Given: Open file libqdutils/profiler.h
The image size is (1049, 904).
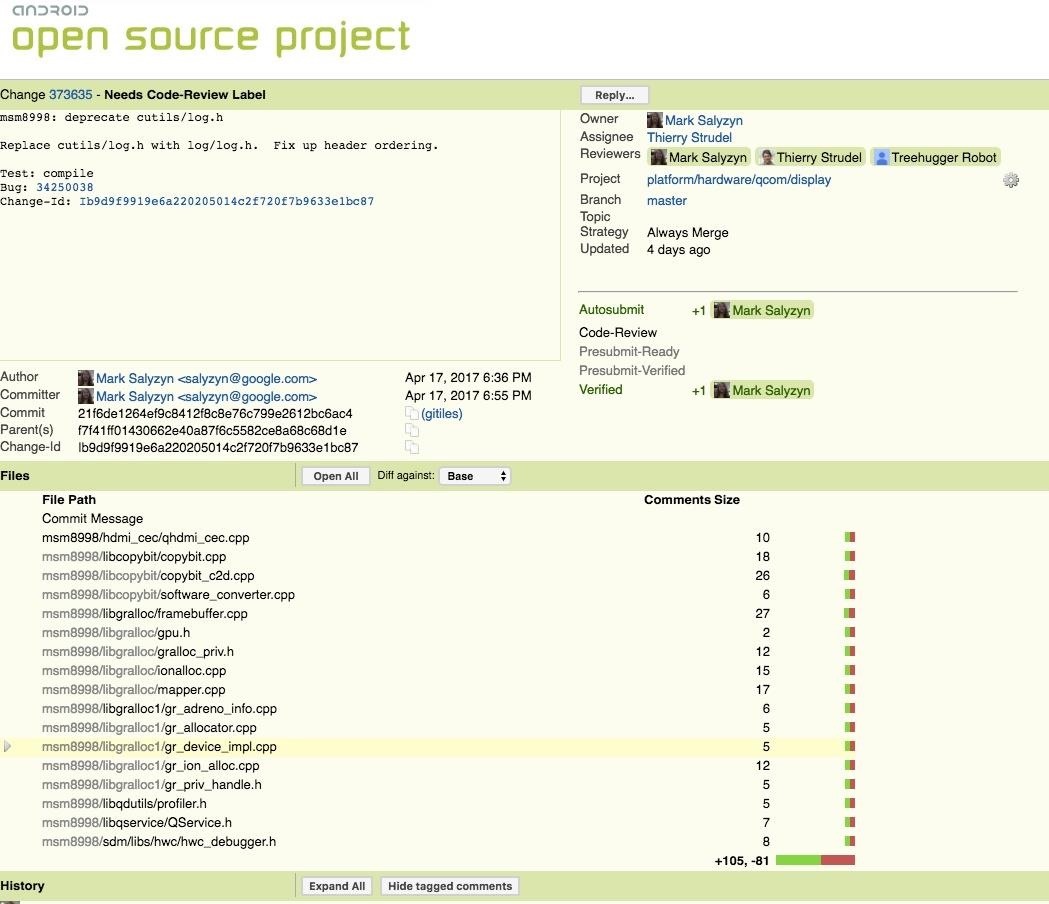Looking at the screenshot, I should point(124,803).
